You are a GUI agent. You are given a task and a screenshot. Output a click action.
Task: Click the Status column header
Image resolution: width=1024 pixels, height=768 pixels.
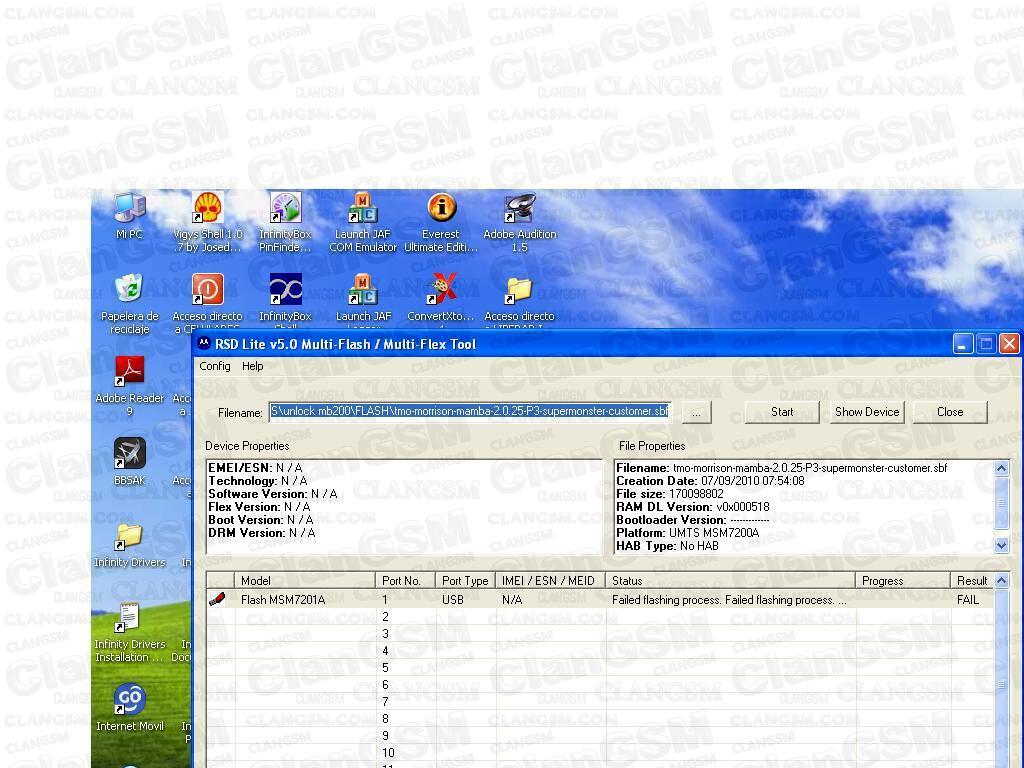tap(731, 581)
